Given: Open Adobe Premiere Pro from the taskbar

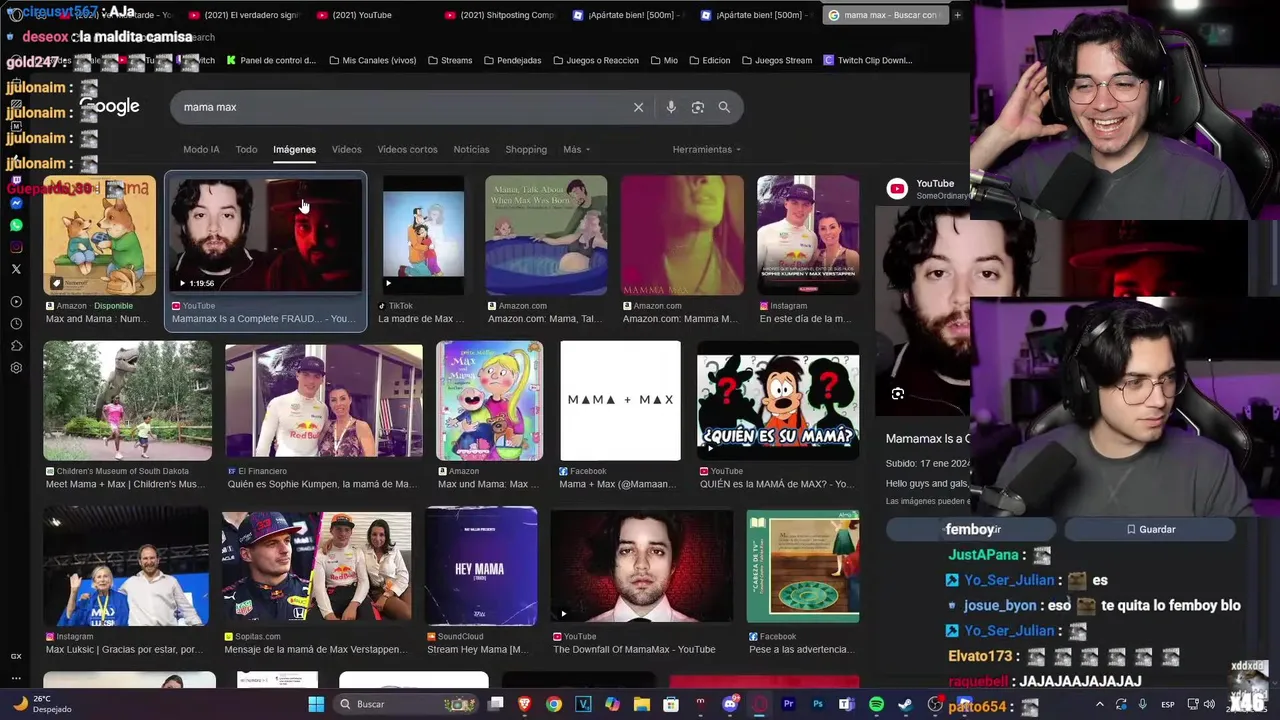Looking at the screenshot, I should click(x=788, y=704).
